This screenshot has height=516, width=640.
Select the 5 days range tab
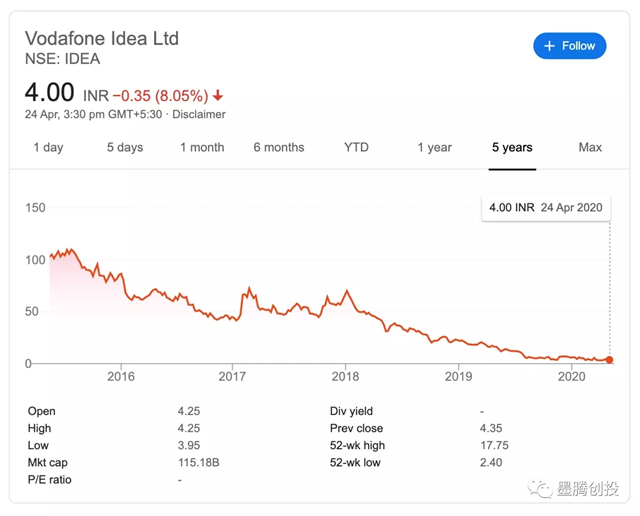pyautogui.click(x=125, y=147)
